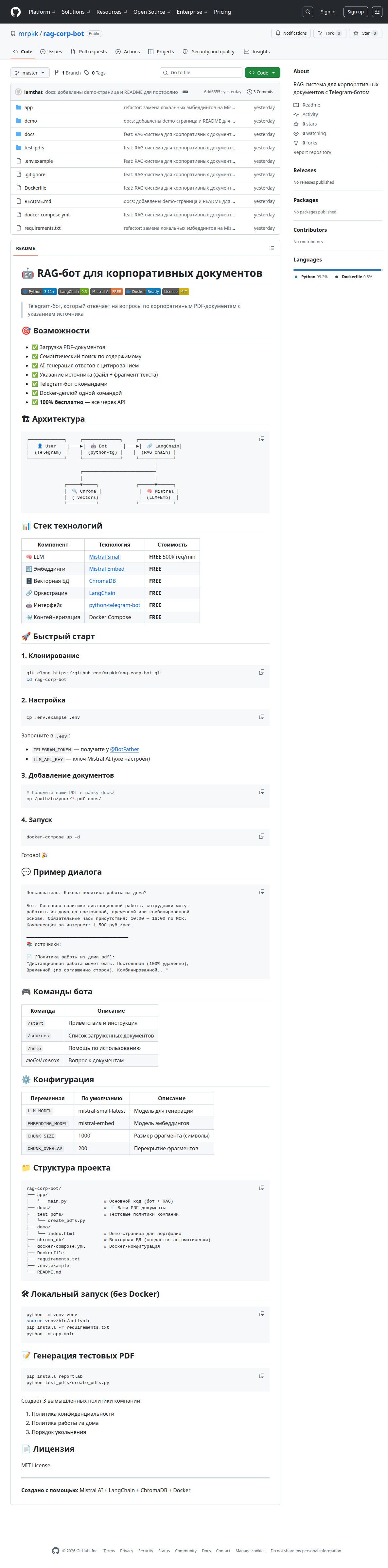
Task: Open the commit message ellipsis icon
Action: 185,92
